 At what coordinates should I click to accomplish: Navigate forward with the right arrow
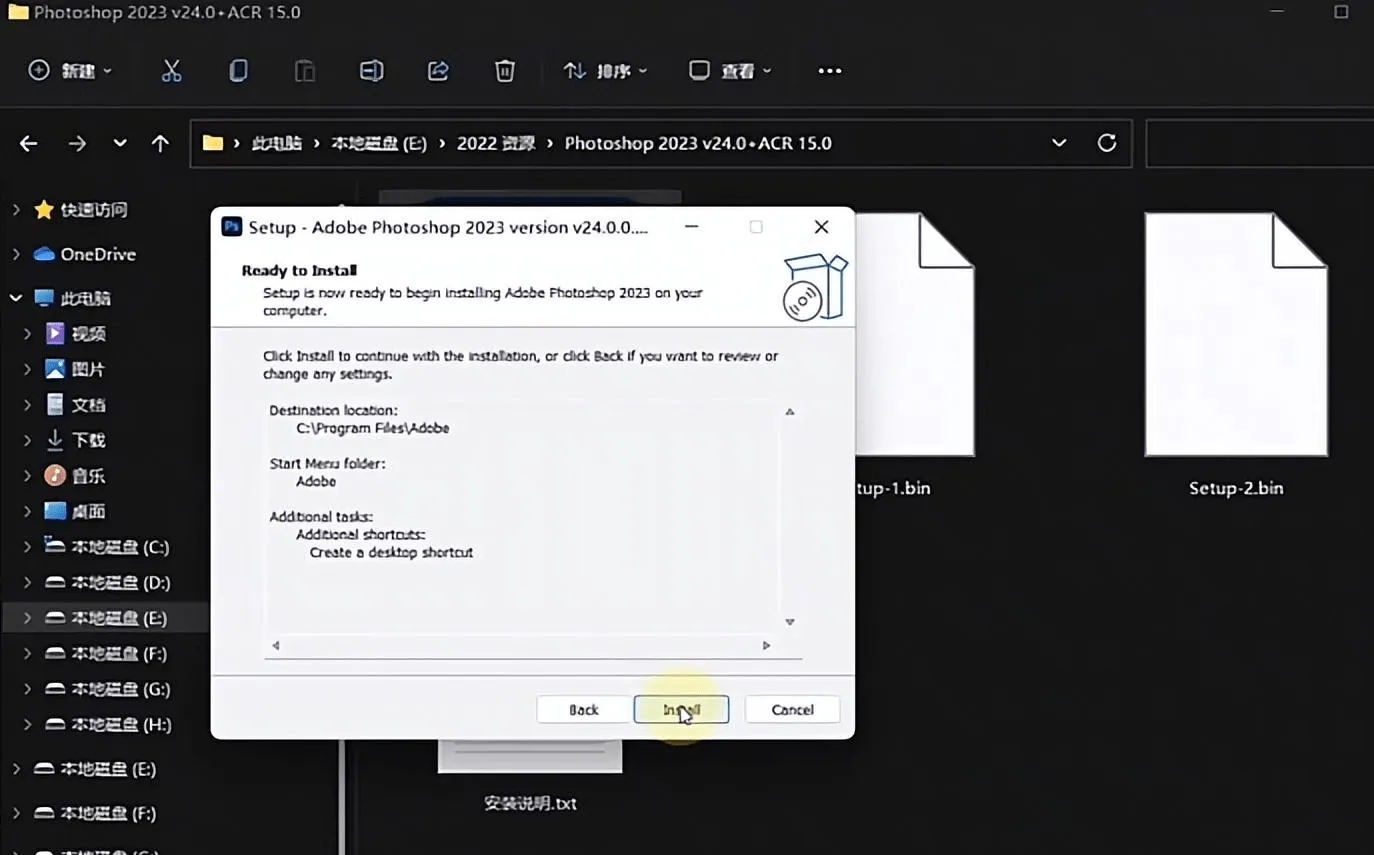pos(77,143)
